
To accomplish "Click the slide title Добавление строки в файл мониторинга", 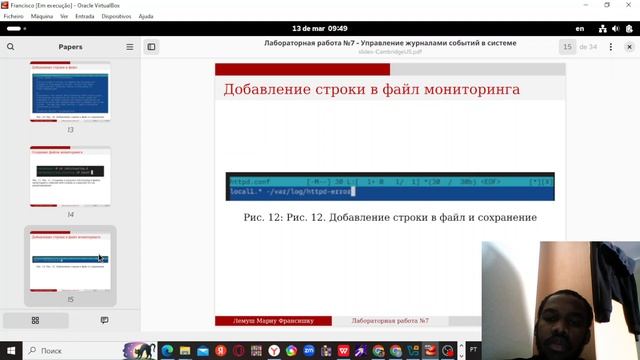I will click(x=371, y=89).
